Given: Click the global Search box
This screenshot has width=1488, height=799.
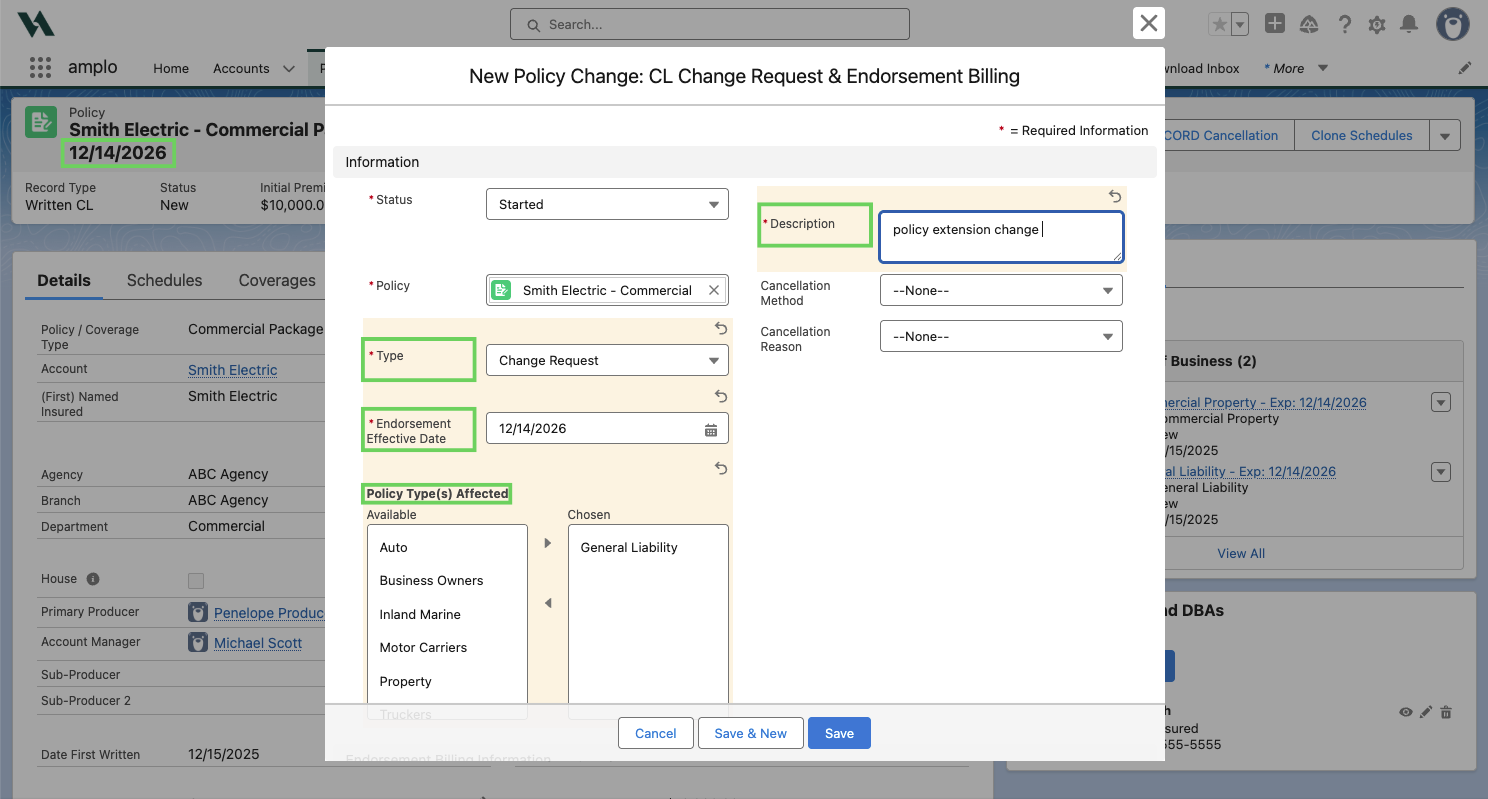Looking at the screenshot, I should (710, 24).
